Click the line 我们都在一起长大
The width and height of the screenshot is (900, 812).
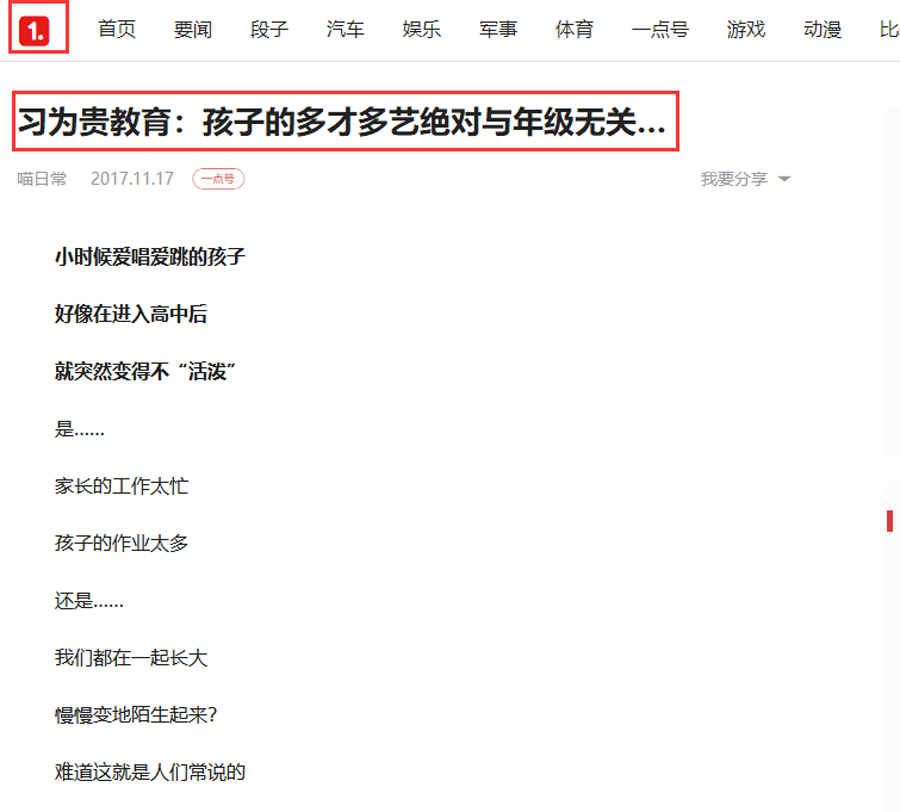pyautogui.click(x=131, y=658)
